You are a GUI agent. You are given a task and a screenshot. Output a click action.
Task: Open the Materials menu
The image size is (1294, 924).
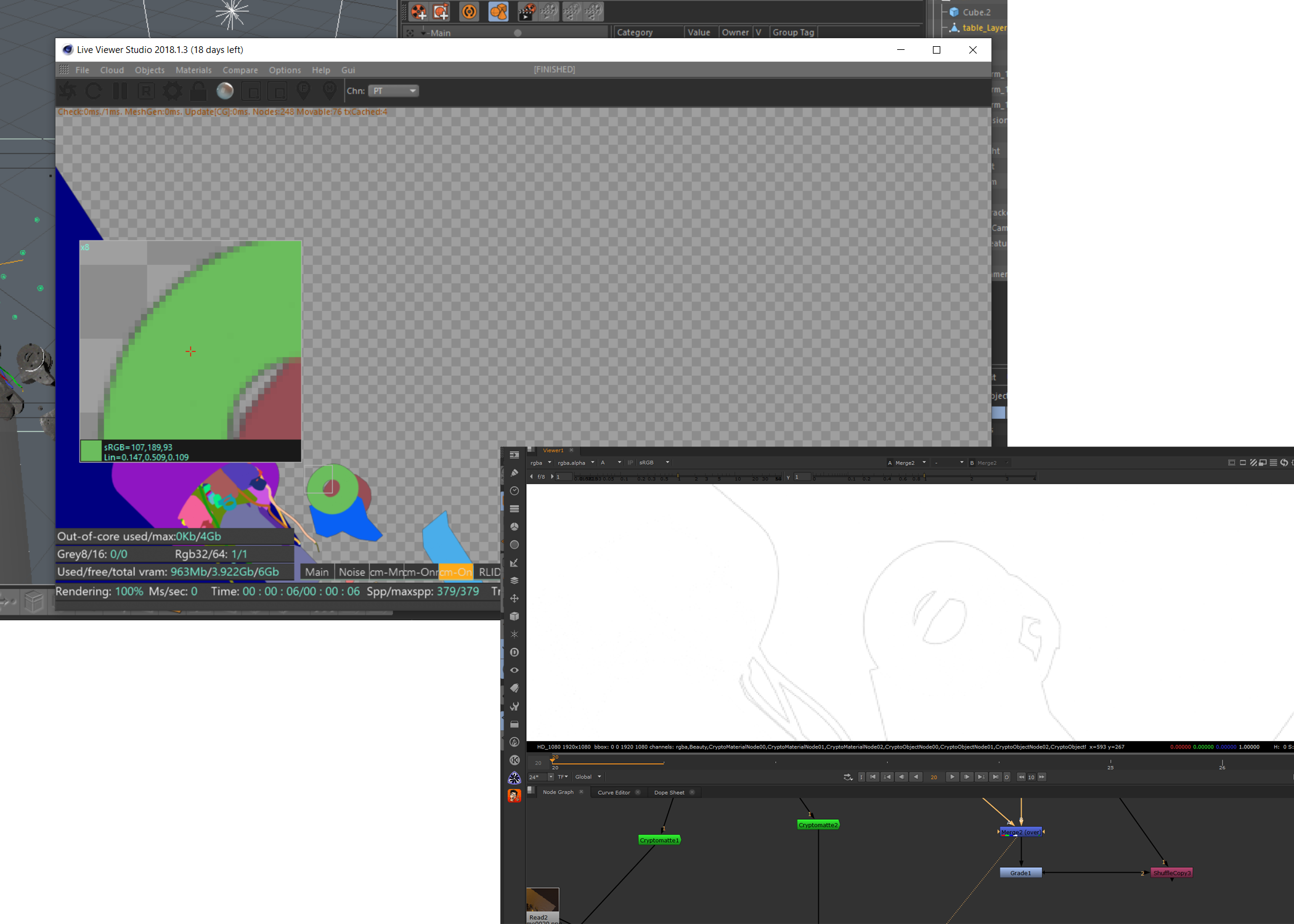[x=193, y=70]
